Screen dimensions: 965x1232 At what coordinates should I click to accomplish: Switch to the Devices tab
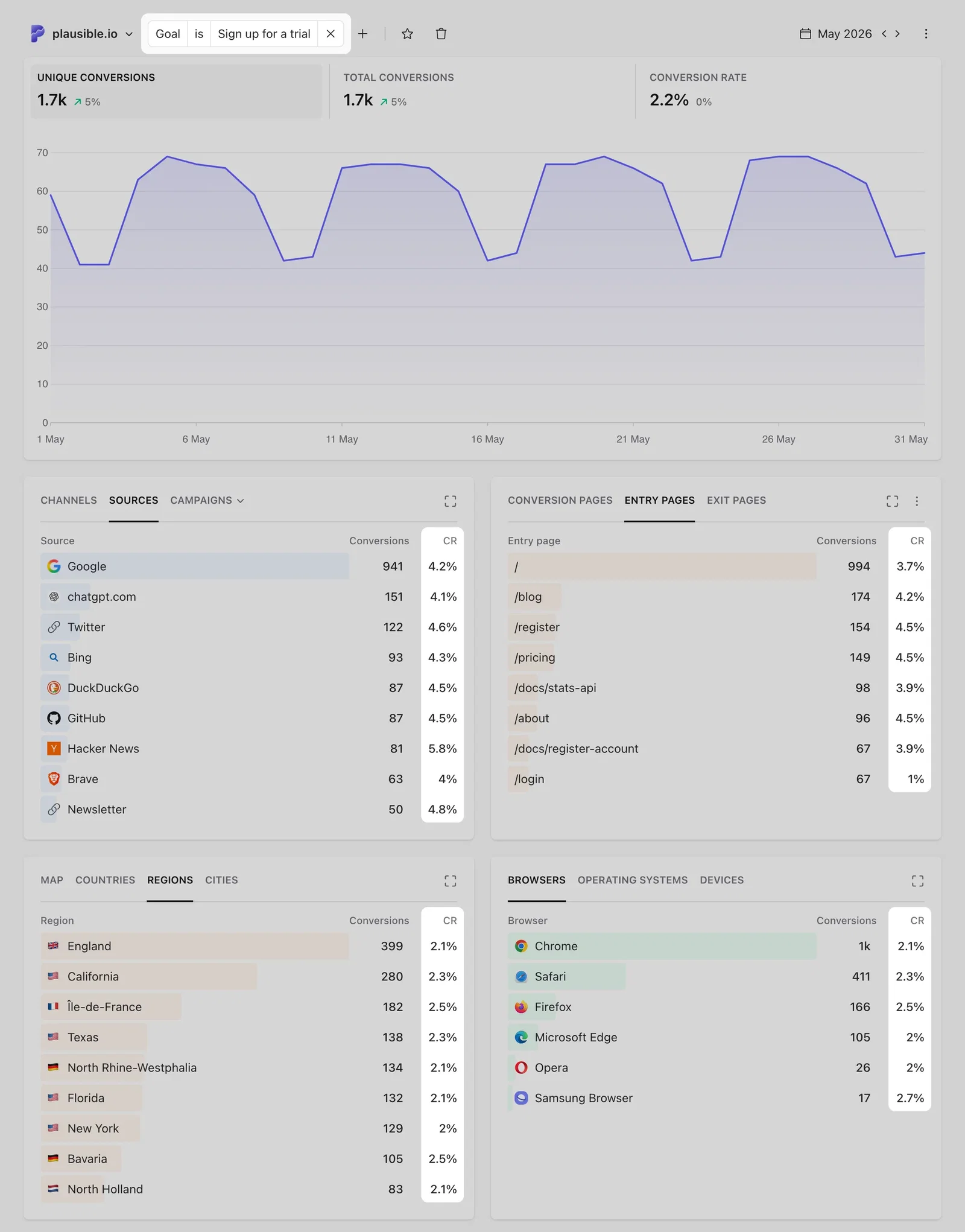[x=721, y=880]
